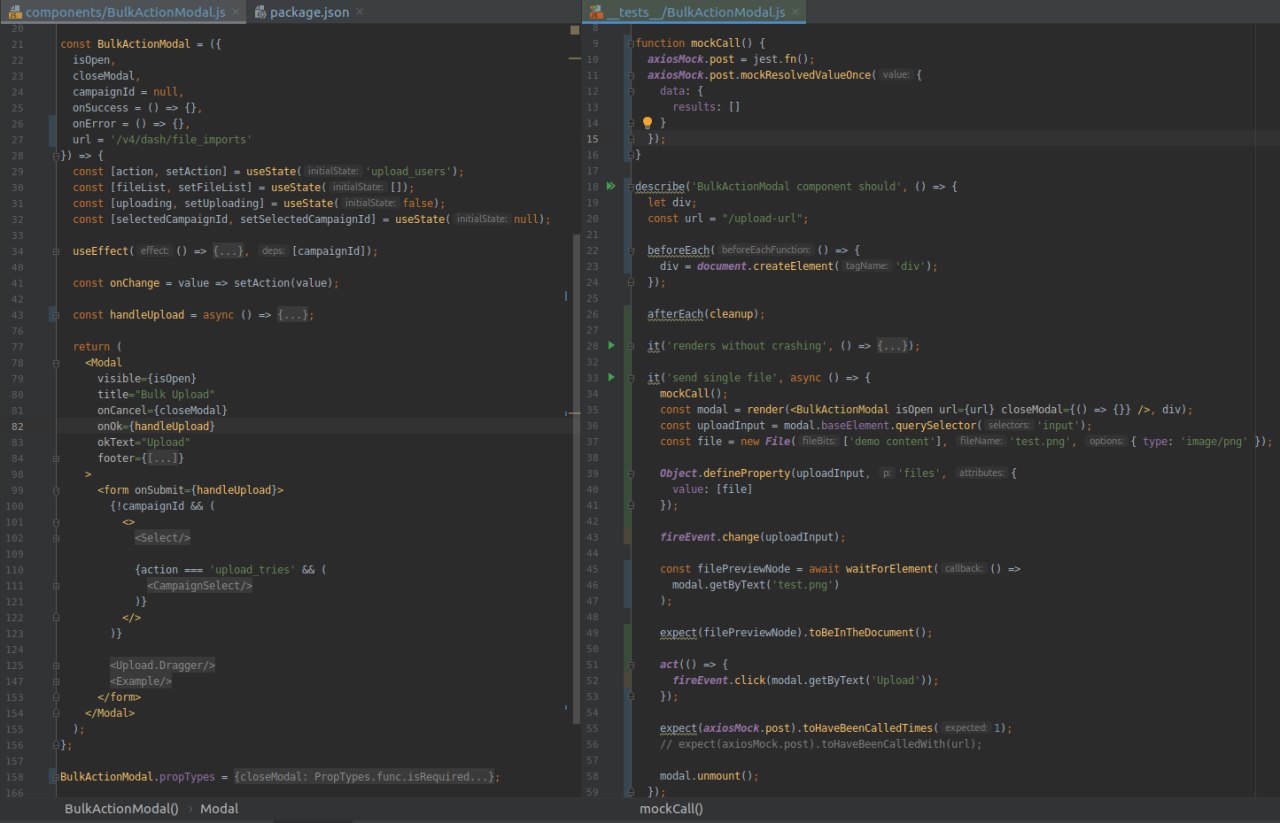
Task: Collapse the mockCall function at line 9
Action: coord(629,43)
